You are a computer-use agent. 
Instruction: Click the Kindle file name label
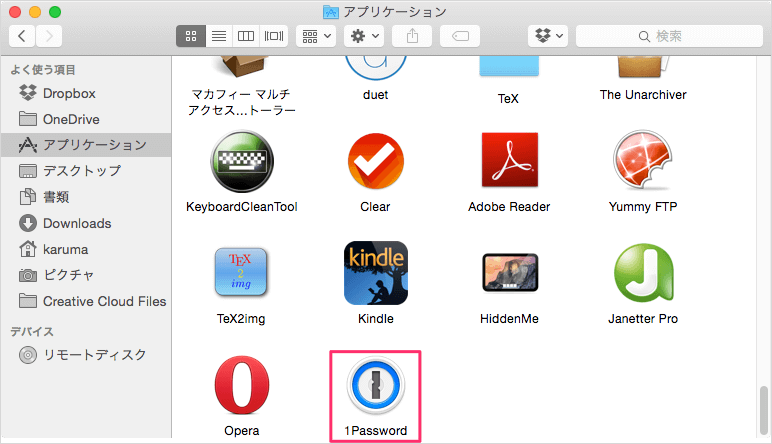[376, 318]
